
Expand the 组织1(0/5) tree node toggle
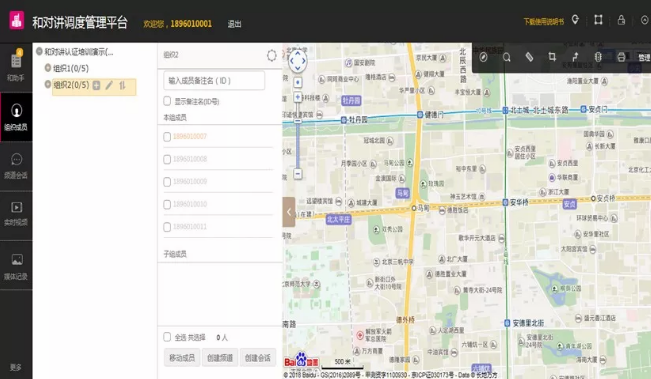tap(48, 68)
